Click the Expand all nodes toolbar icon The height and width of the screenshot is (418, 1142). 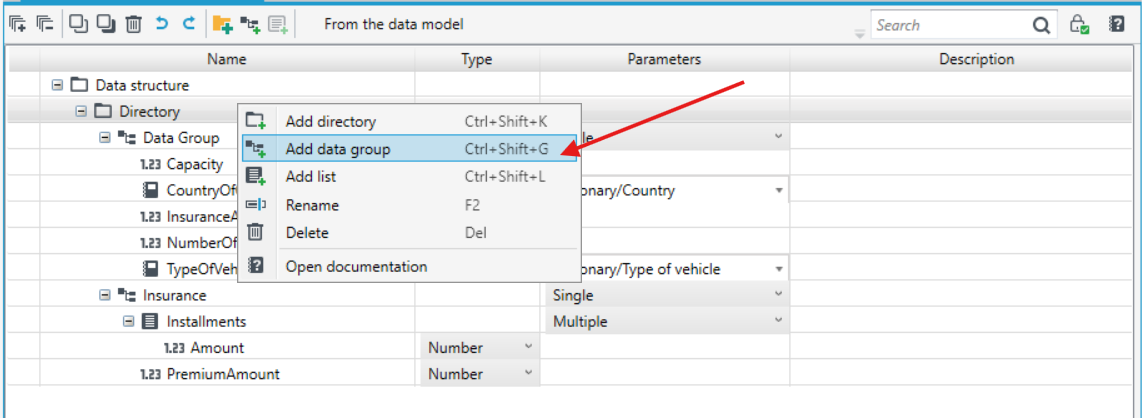coord(17,24)
